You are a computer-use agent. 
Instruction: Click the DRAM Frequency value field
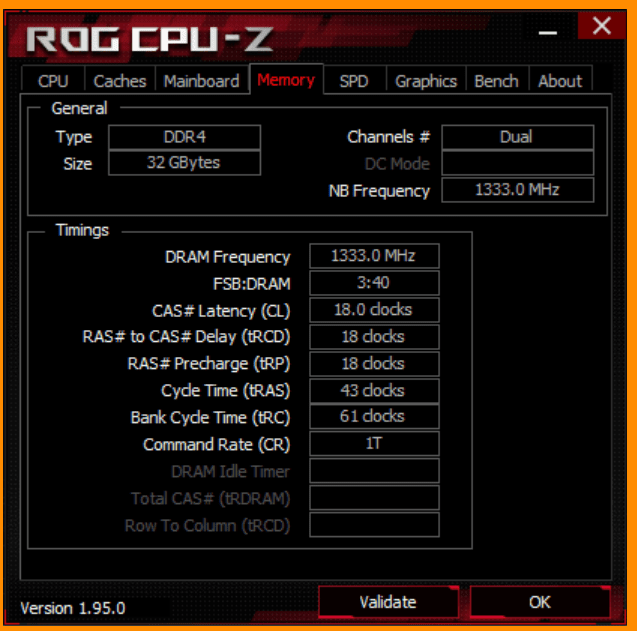[x=374, y=256]
